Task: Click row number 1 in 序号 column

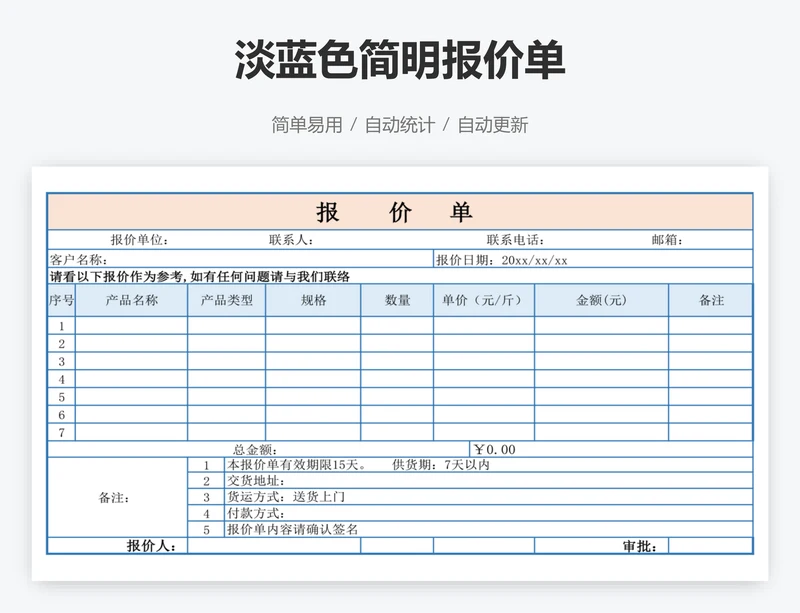Action: (61, 326)
